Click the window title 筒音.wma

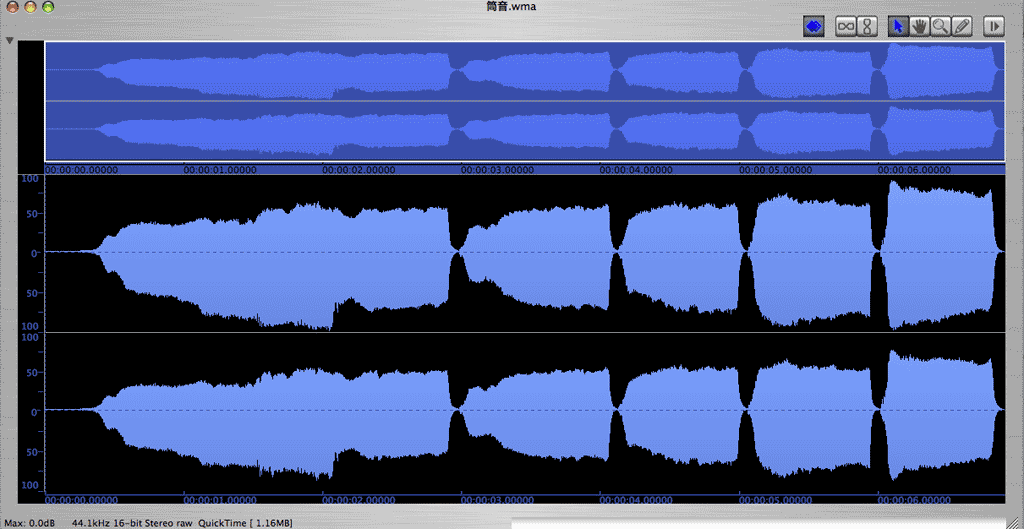[x=511, y=7]
